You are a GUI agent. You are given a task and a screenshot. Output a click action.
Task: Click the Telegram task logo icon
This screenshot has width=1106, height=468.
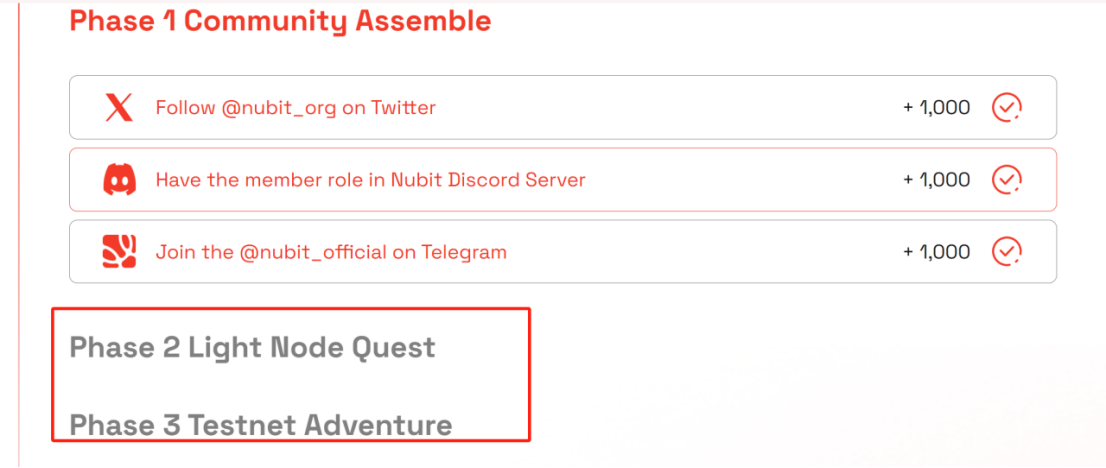(118, 252)
